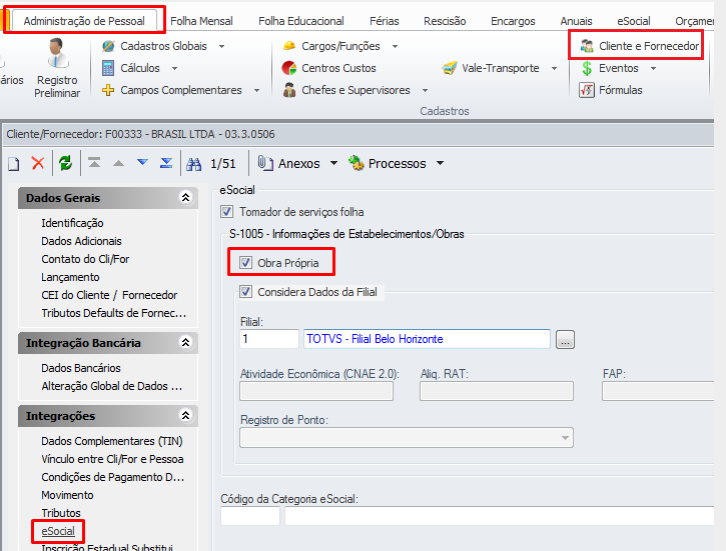Screen dimensions: 726x551
Task: Switch to Encargos tab
Action: pos(513,21)
